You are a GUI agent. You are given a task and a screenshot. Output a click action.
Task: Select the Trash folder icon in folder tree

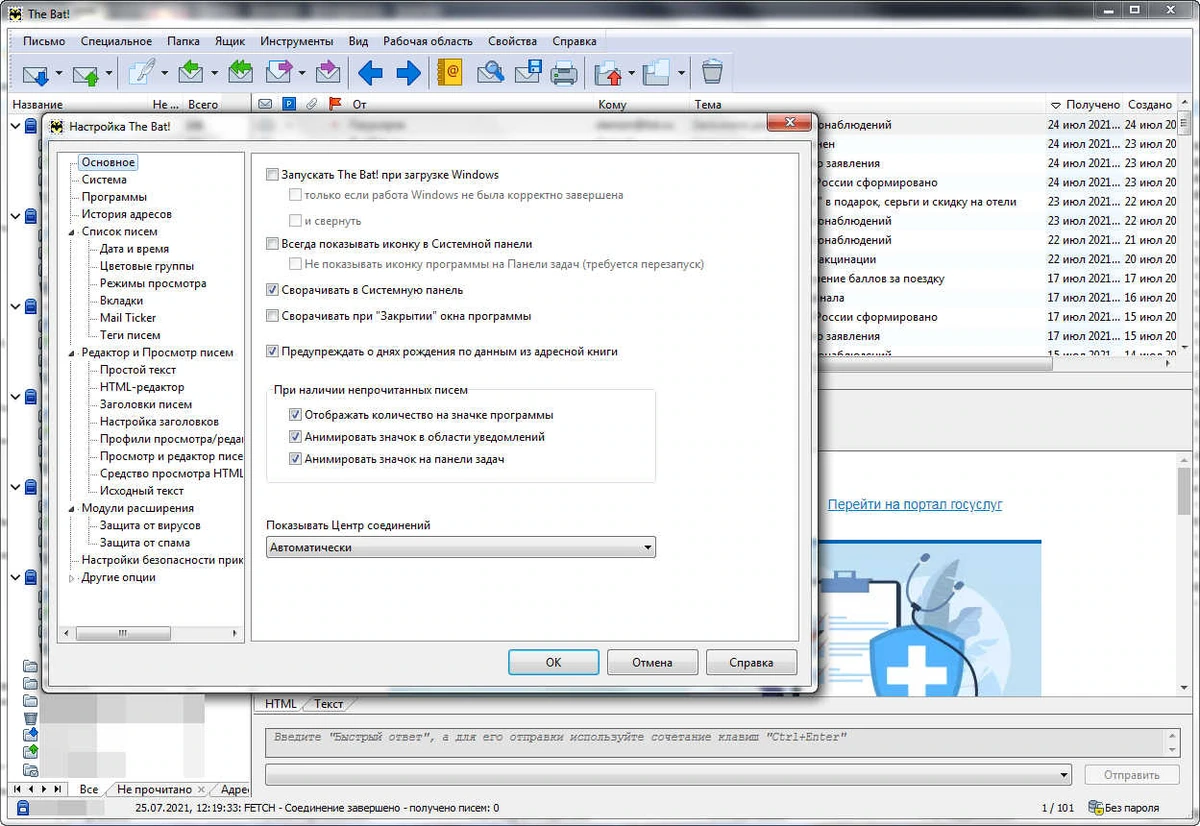pyautogui.click(x=30, y=717)
